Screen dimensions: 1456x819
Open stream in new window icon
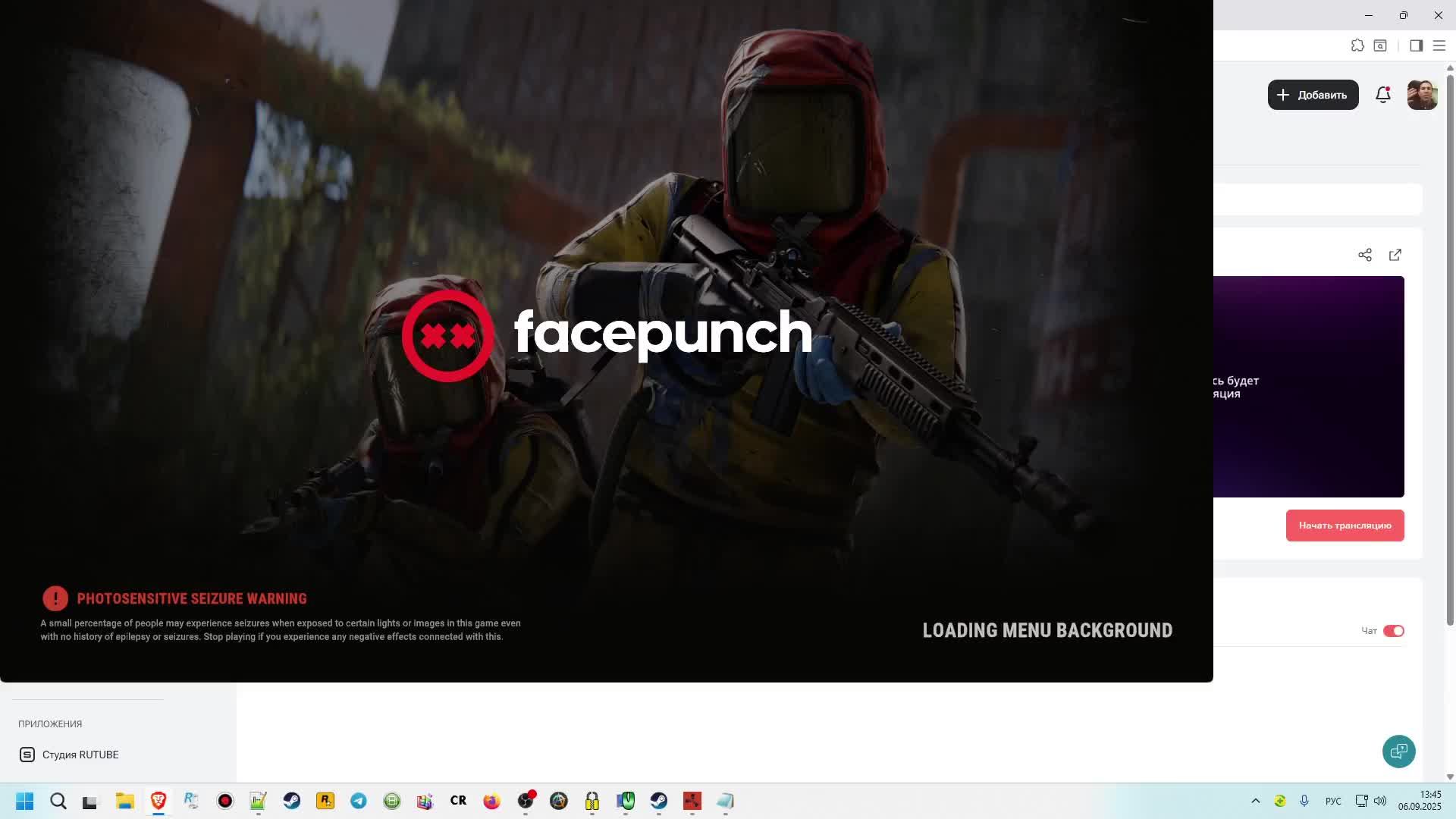[1395, 255]
